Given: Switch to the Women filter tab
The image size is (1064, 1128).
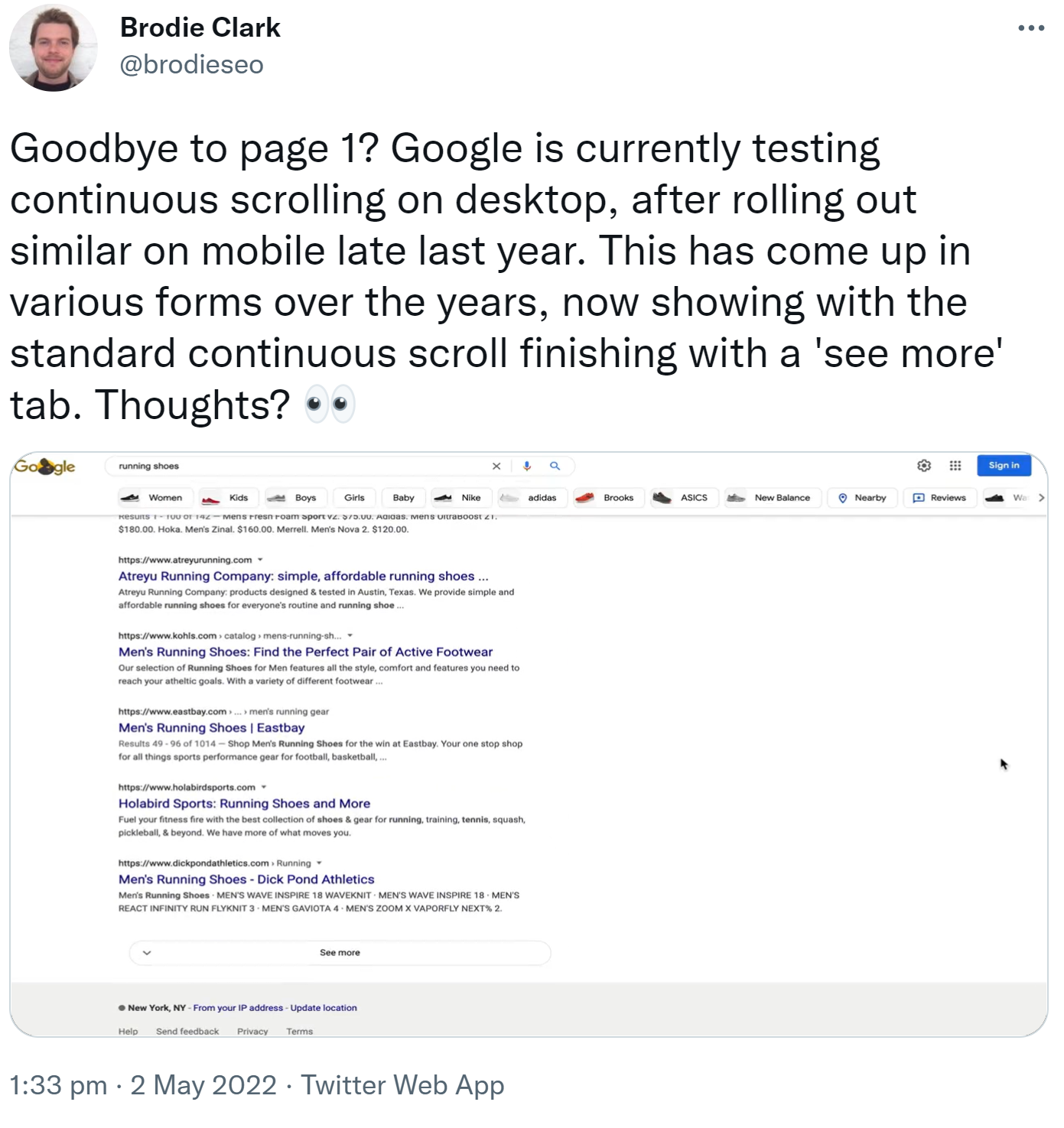Looking at the screenshot, I should (155, 498).
